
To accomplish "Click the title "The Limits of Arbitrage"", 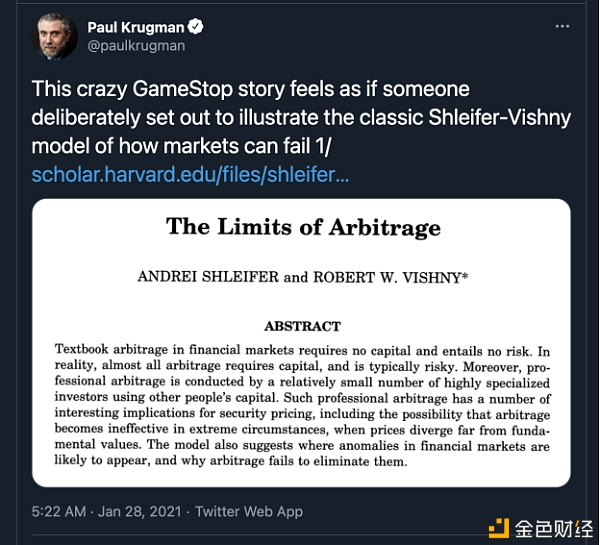I will tap(303, 226).
